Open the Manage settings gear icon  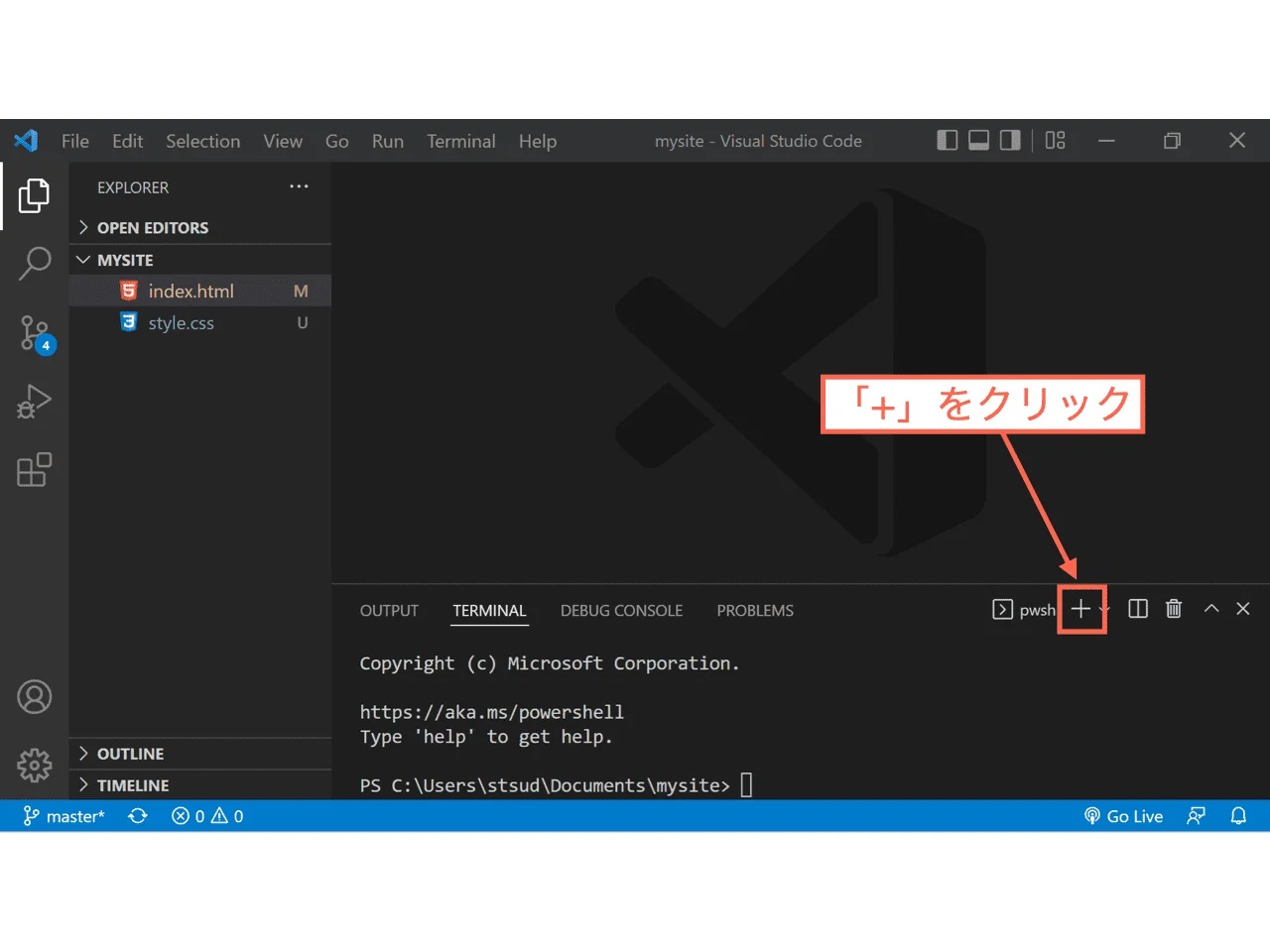pyautogui.click(x=34, y=765)
